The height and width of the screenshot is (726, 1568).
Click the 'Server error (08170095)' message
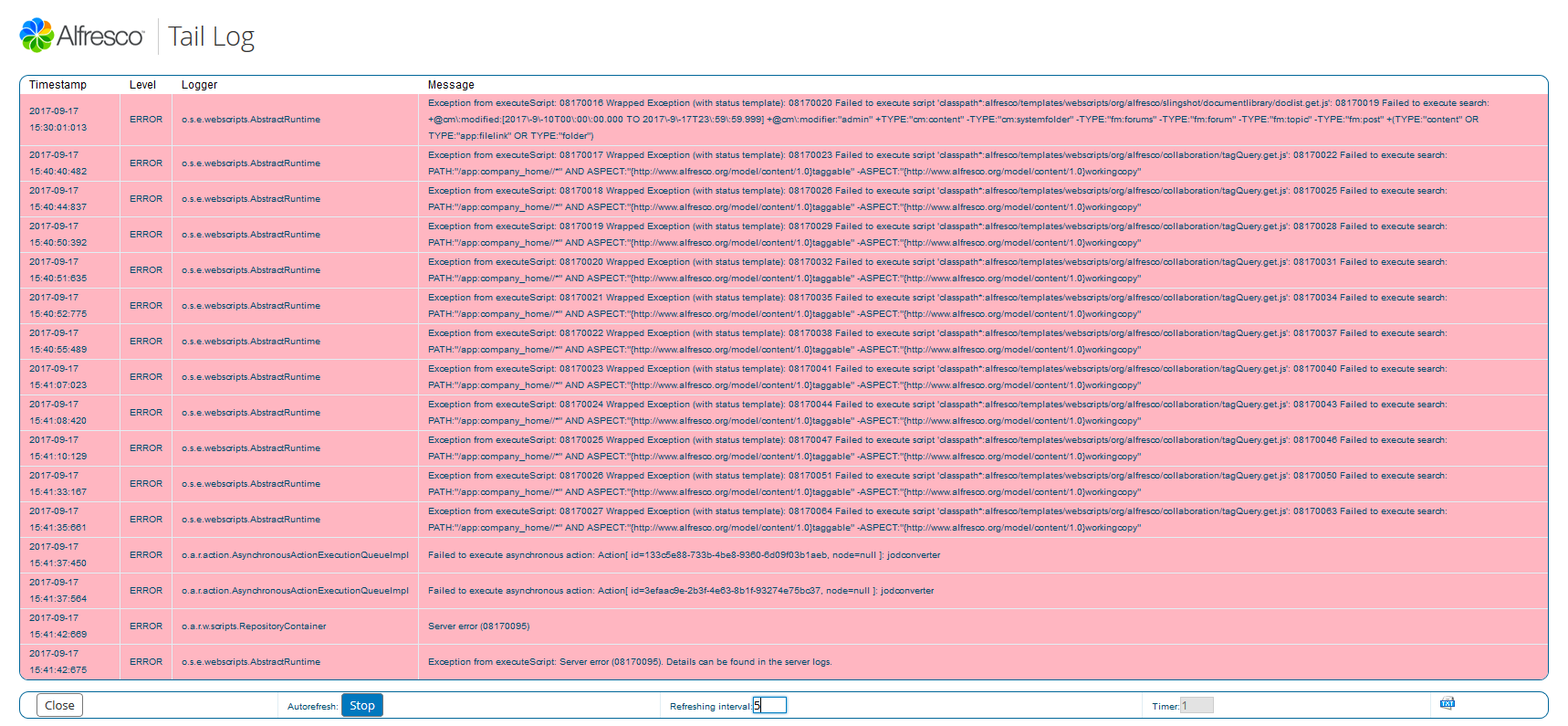(478, 626)
